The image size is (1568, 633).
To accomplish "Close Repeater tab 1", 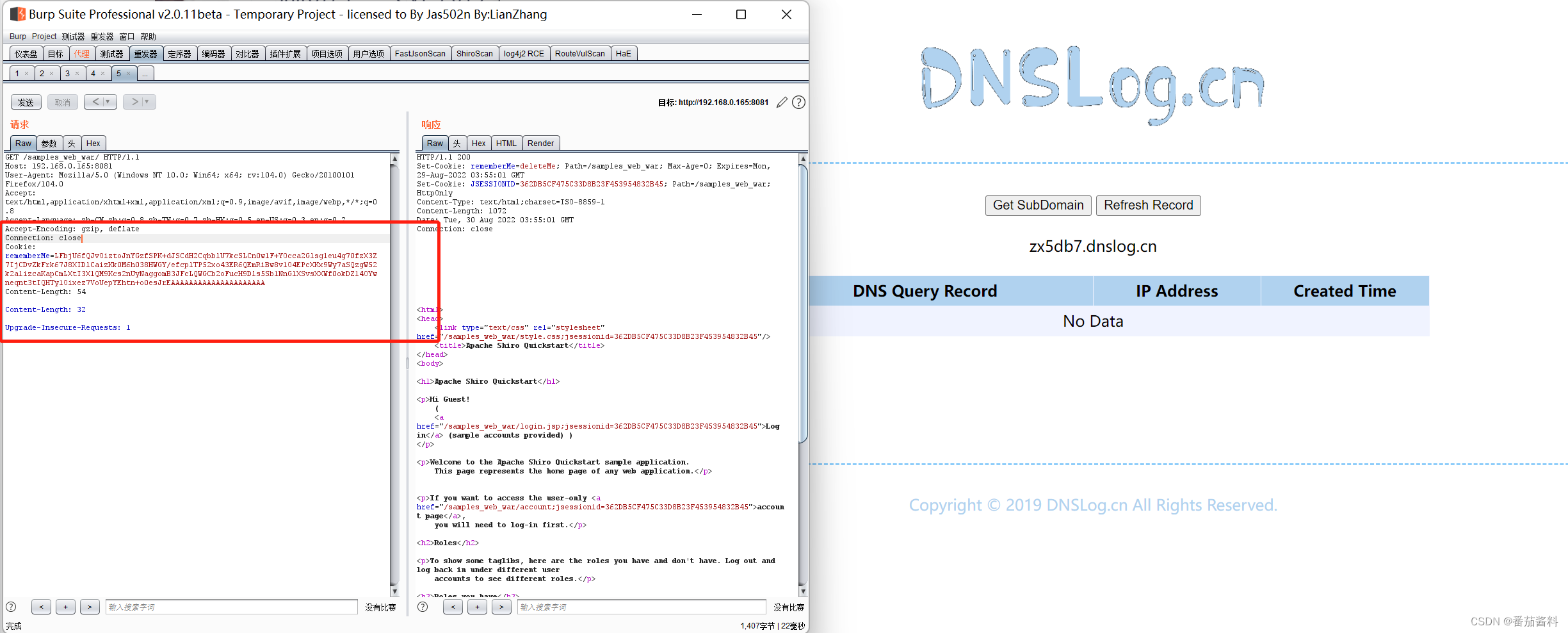I will click(26, 74).
